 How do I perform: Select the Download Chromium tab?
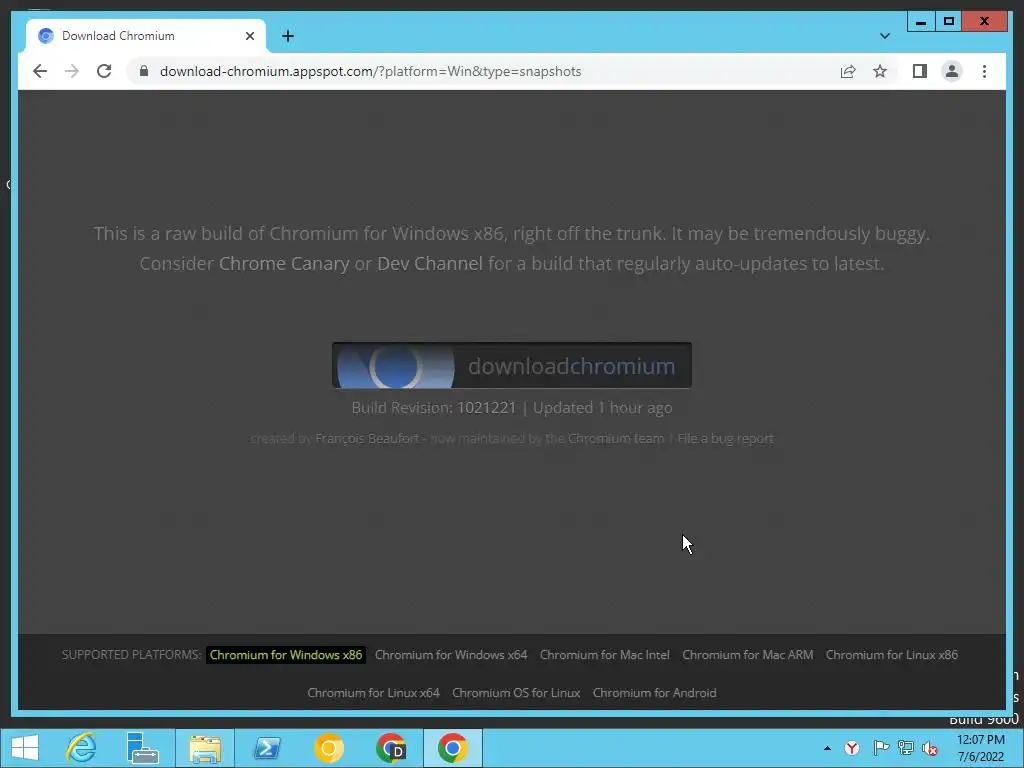[x=146, y=36]
